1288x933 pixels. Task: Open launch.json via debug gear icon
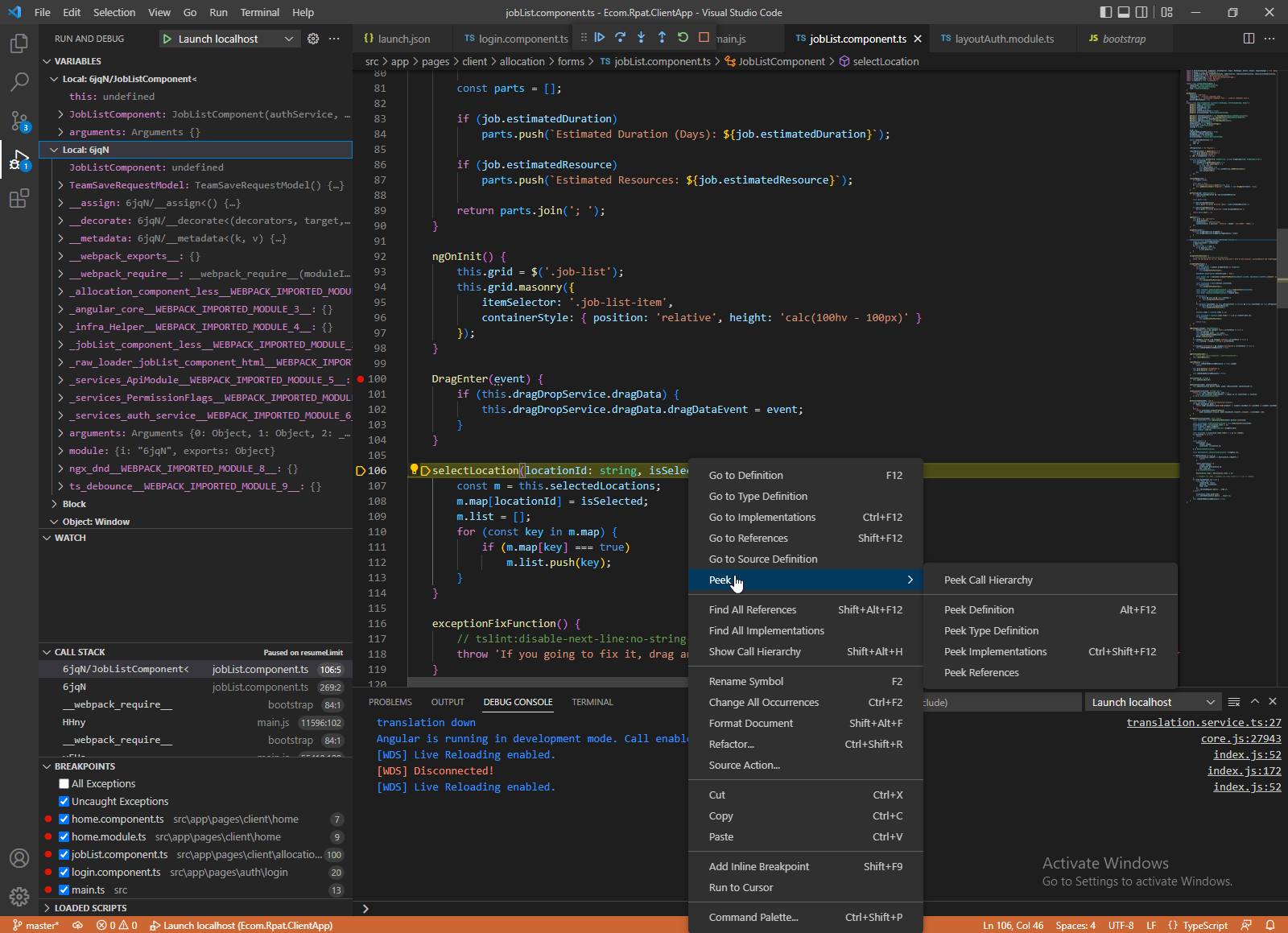[x=313, y=39]
